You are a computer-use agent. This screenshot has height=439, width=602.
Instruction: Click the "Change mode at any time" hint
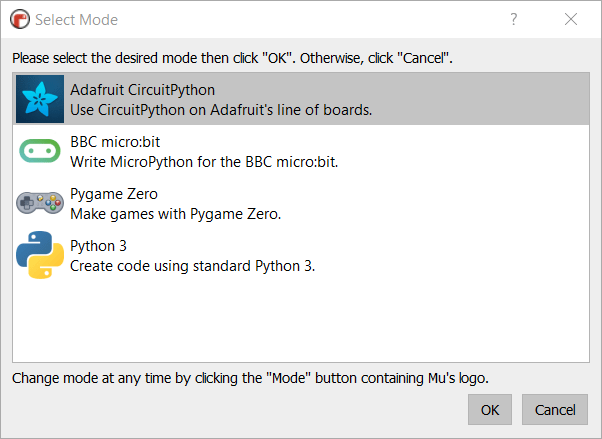pos(250,377)
